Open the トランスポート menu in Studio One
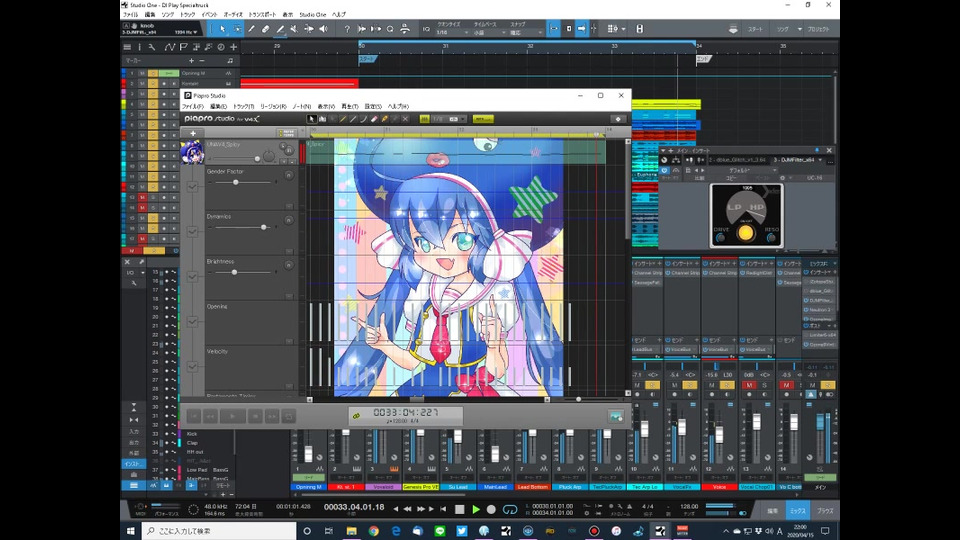The height and width of the screenshot is (540, 960). (x=263, y=15)
